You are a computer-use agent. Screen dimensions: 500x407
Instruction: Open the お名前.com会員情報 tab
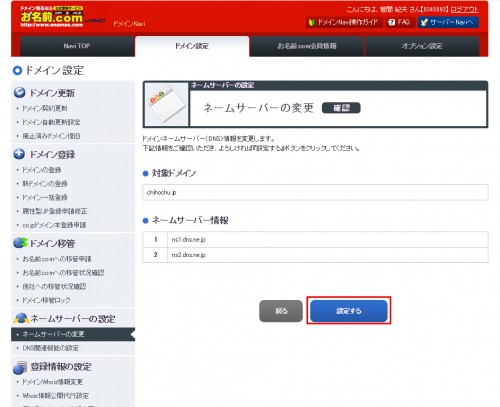pyautogui.click(x=307, y=46)
